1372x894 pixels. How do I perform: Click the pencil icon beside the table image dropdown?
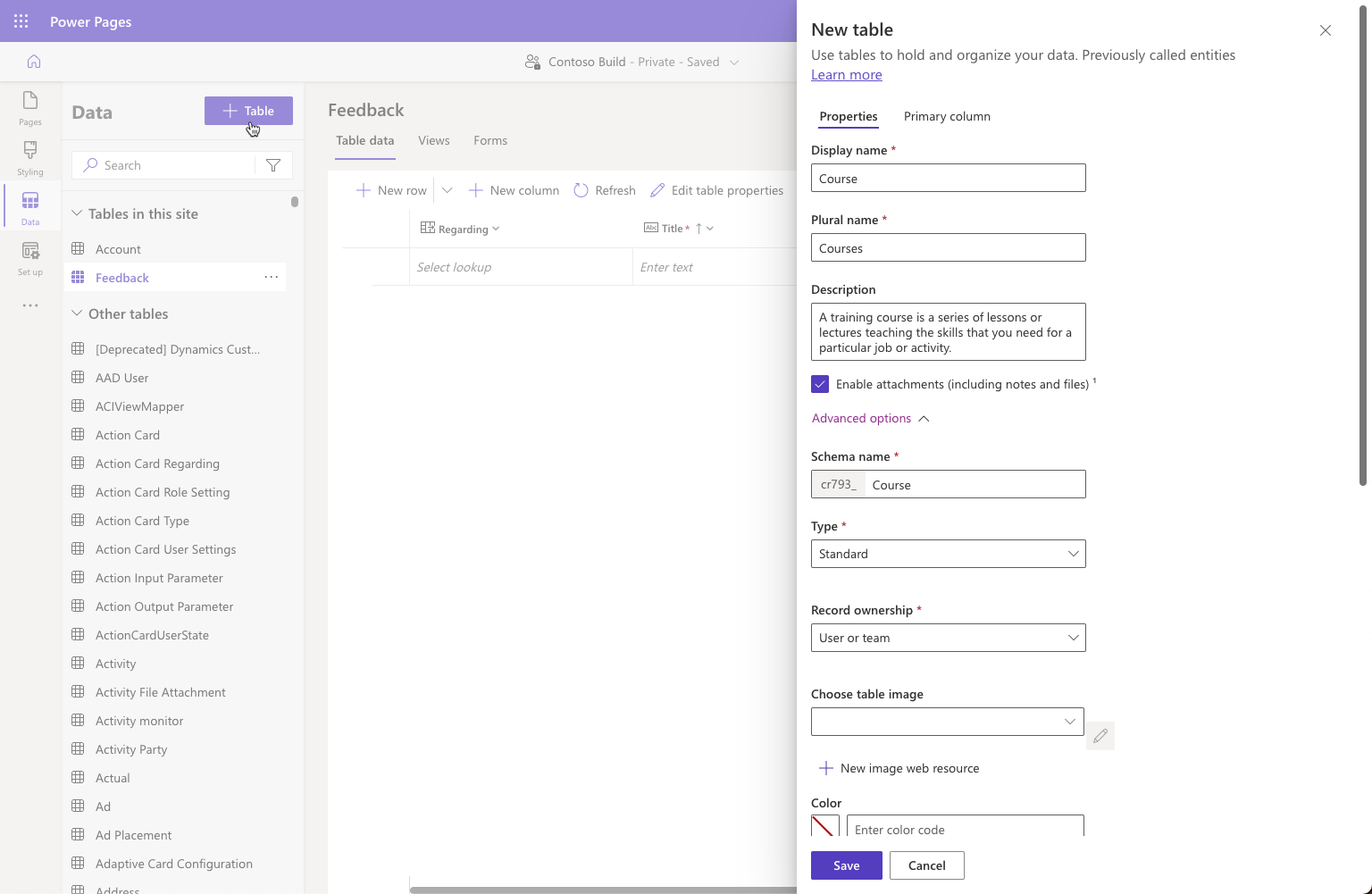point(1100,736)
